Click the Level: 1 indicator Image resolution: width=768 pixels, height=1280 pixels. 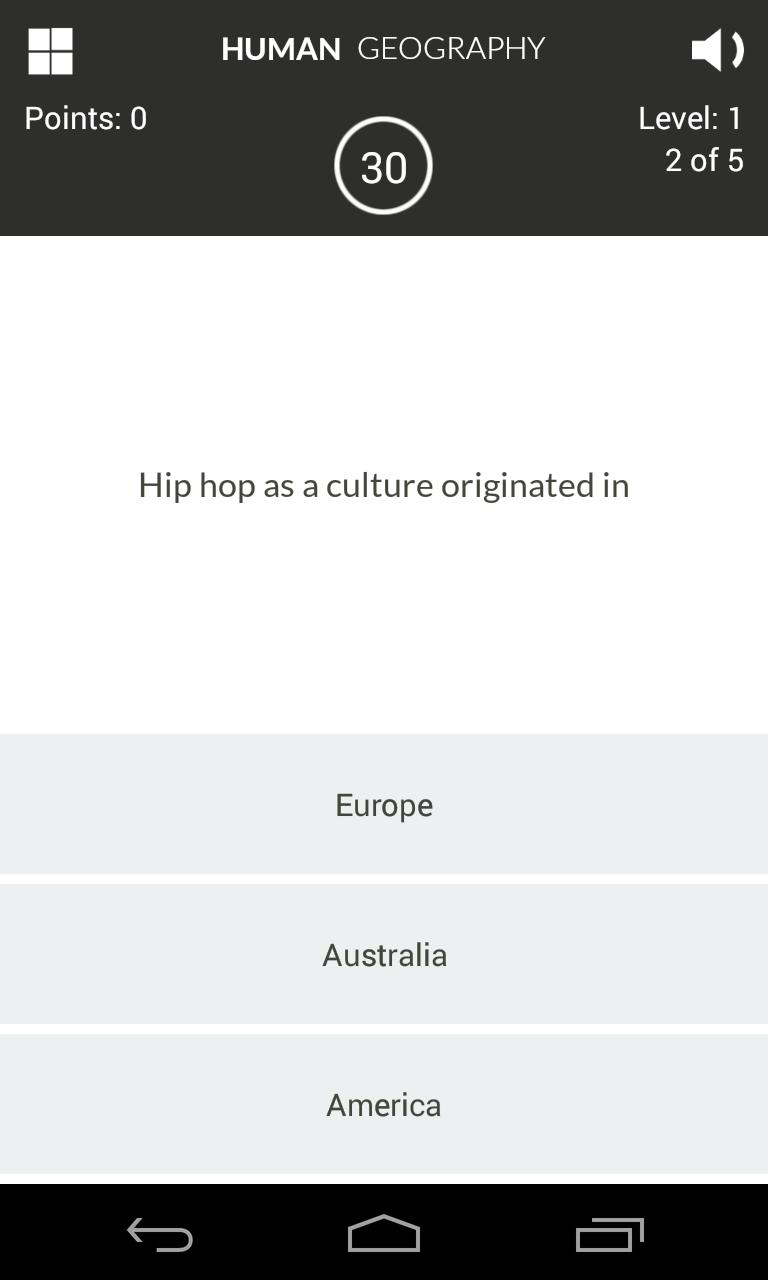coord(690,119)
